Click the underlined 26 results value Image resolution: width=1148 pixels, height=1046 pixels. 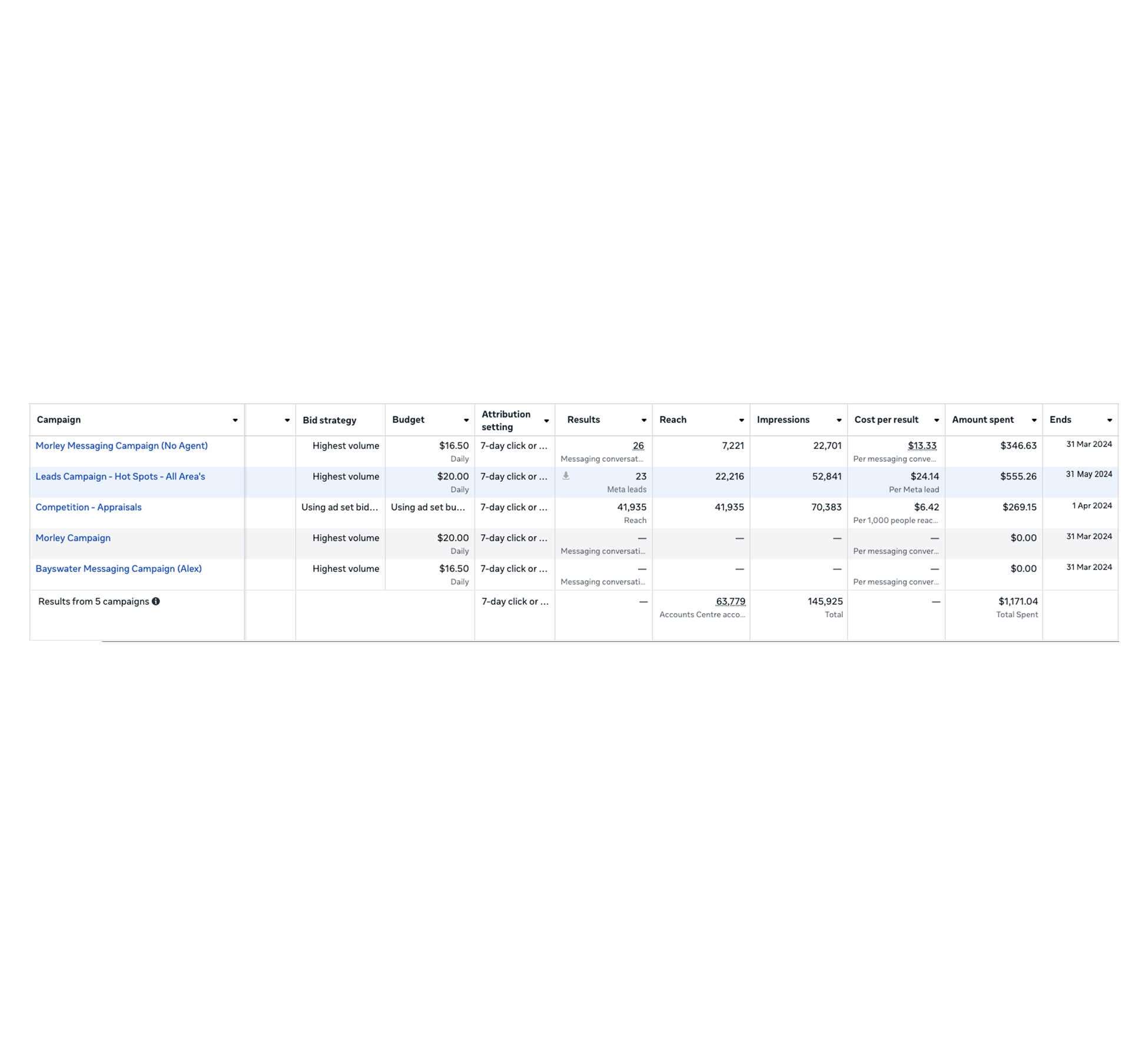pos(638,446)
